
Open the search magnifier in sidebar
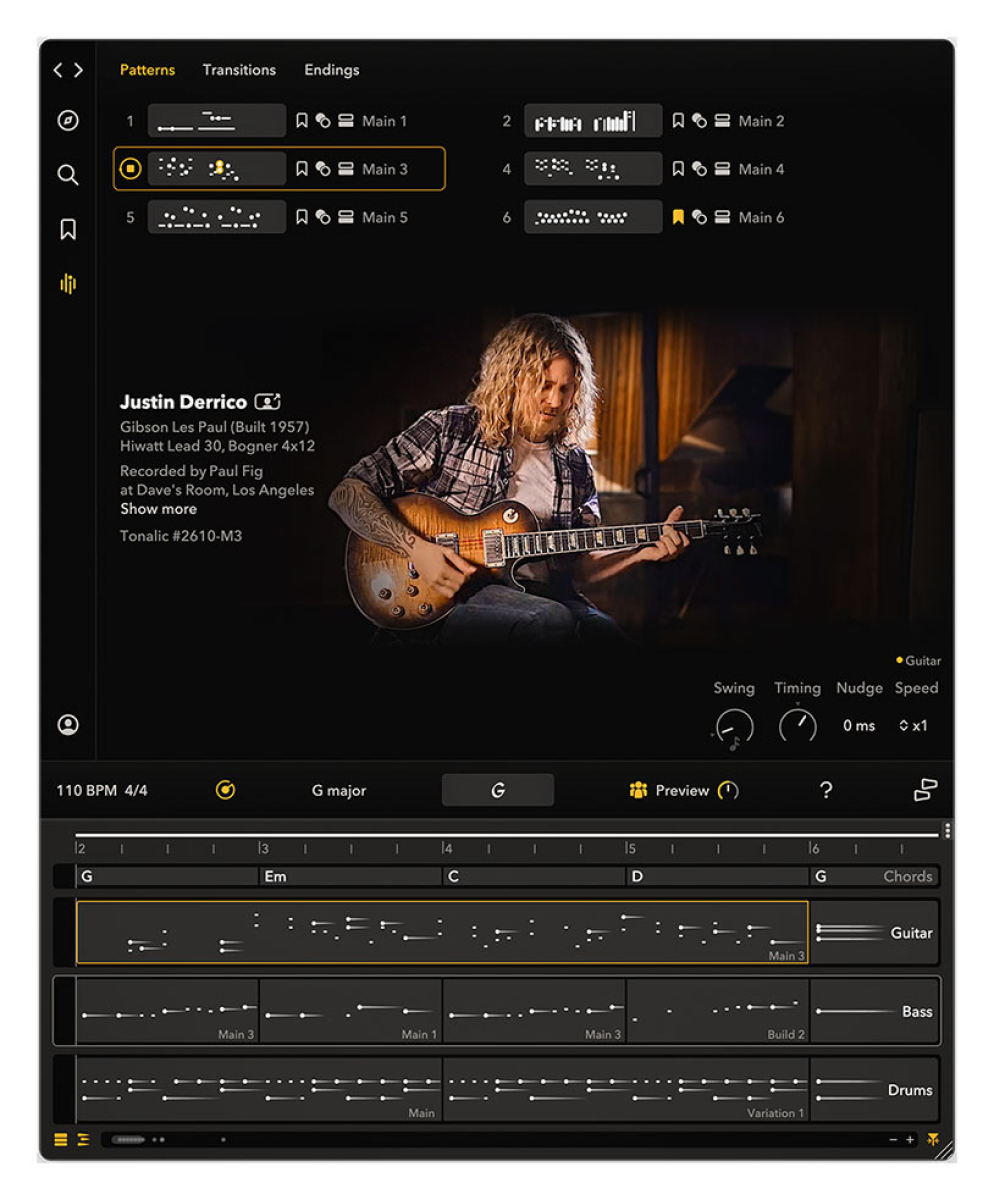point(67,175)
